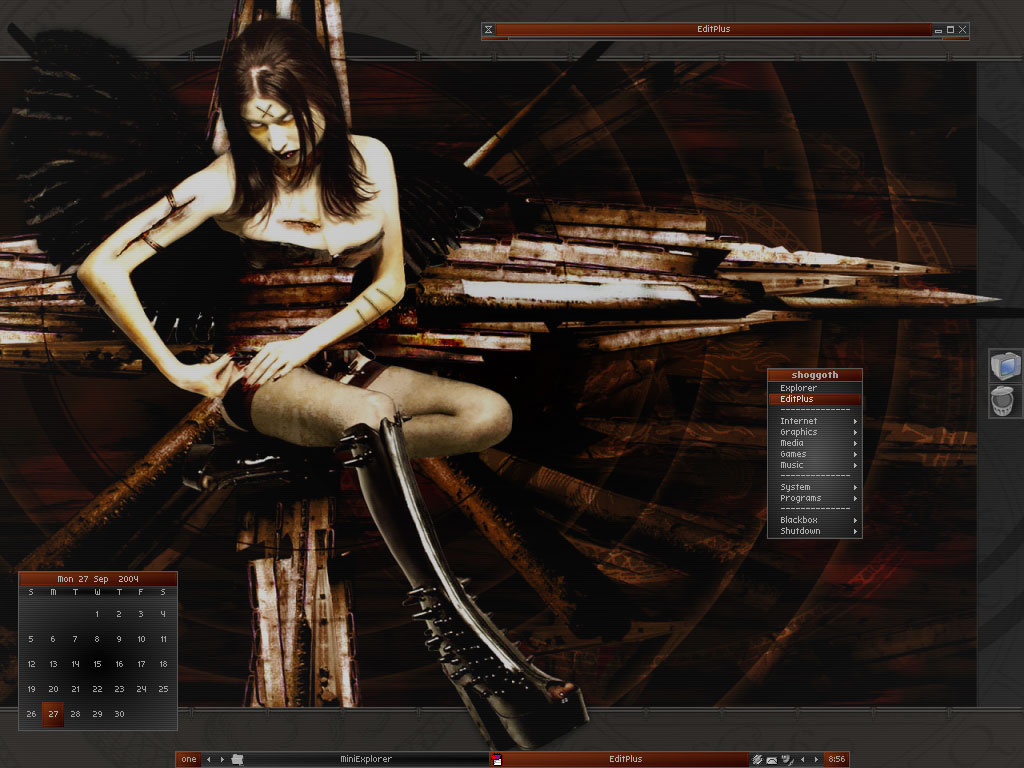Choose Explorer from the shoggoth menu
The image size is (1024, 768).
[x=815, y=388]
